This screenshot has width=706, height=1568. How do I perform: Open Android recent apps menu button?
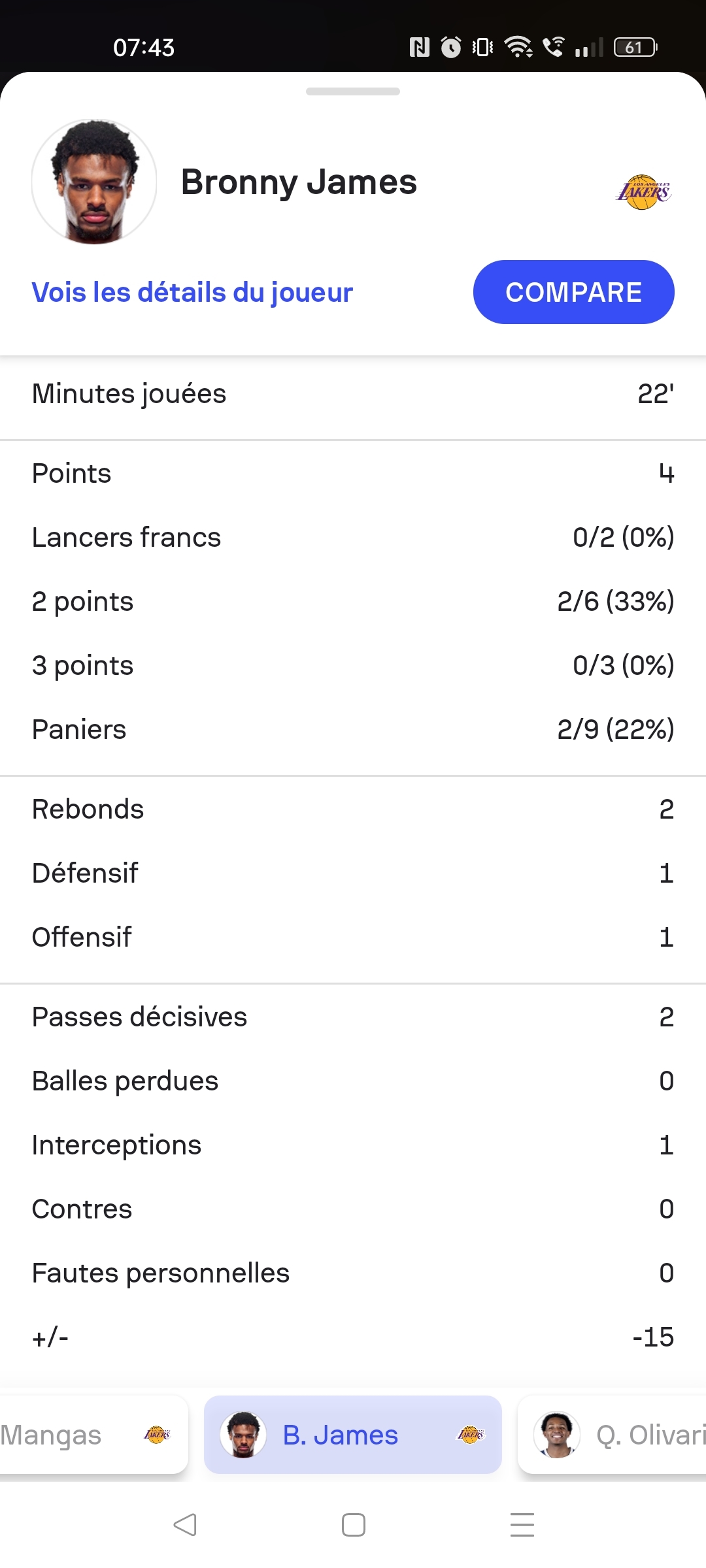522,1525
